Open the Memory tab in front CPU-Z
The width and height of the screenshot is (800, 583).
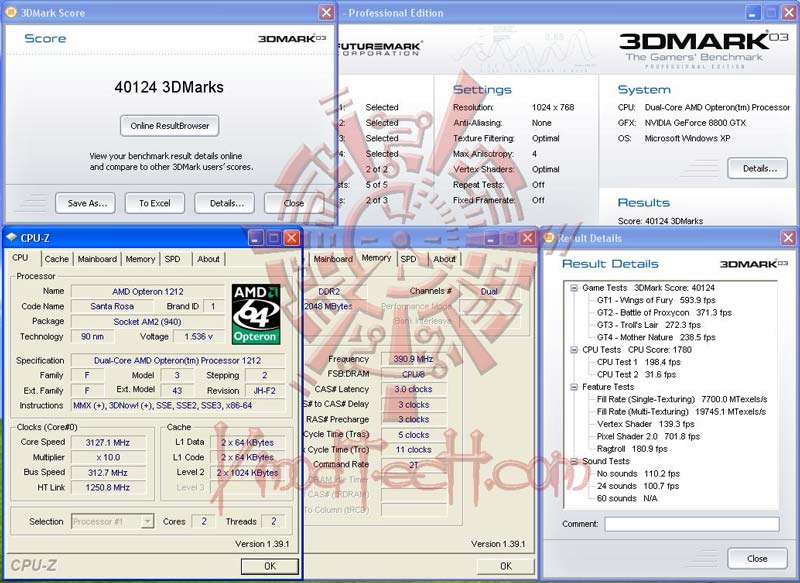pyautogui.click(x=140, y=259)
